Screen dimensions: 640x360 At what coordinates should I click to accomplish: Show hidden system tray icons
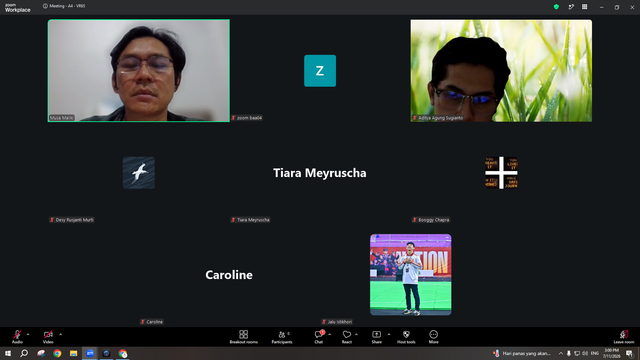click(x=561, y=353)
